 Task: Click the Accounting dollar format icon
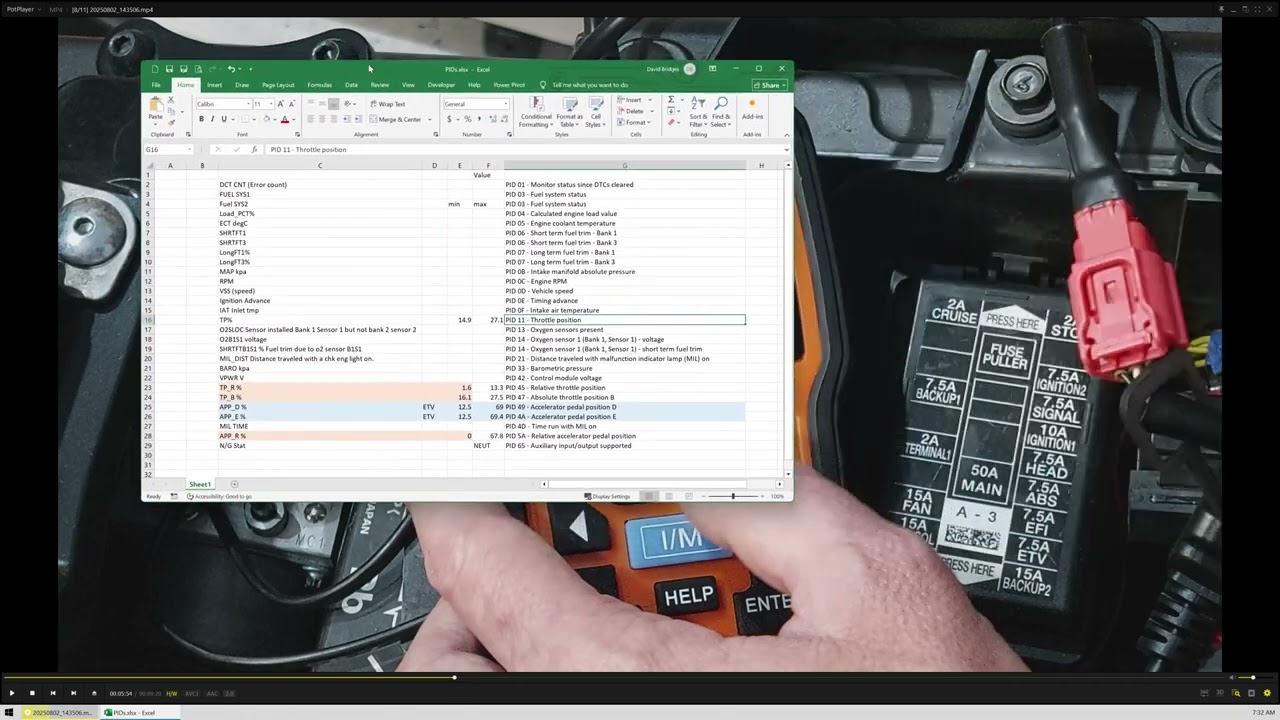pos(449,119)
